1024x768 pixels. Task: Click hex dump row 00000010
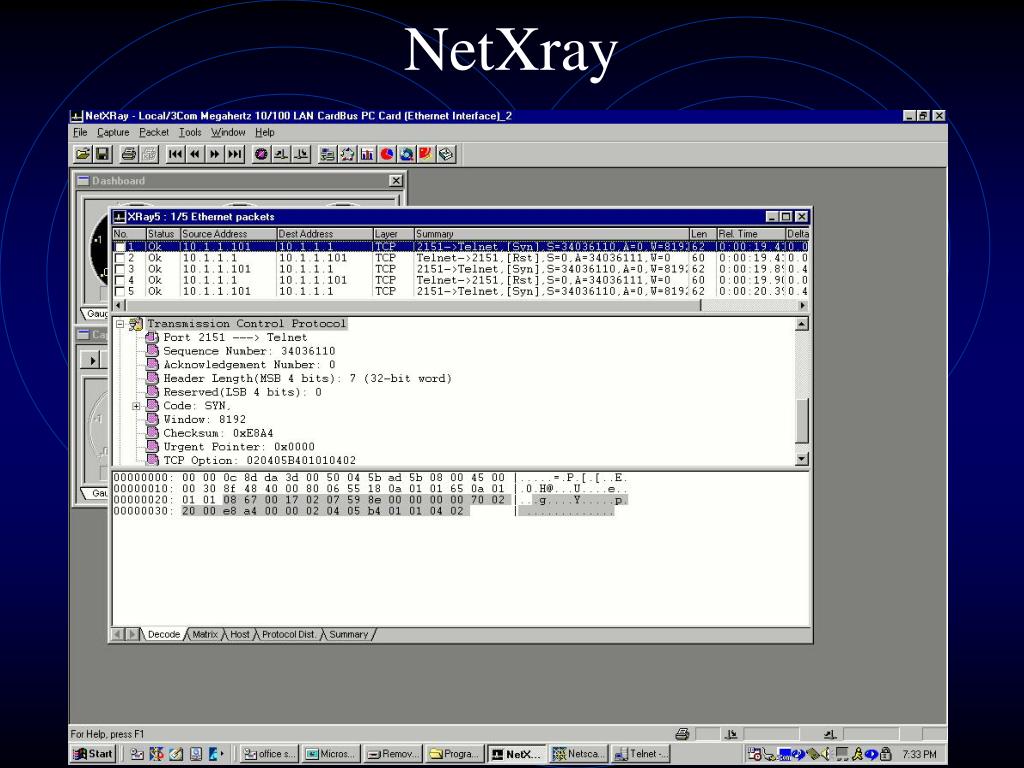[x=370, y=488]
